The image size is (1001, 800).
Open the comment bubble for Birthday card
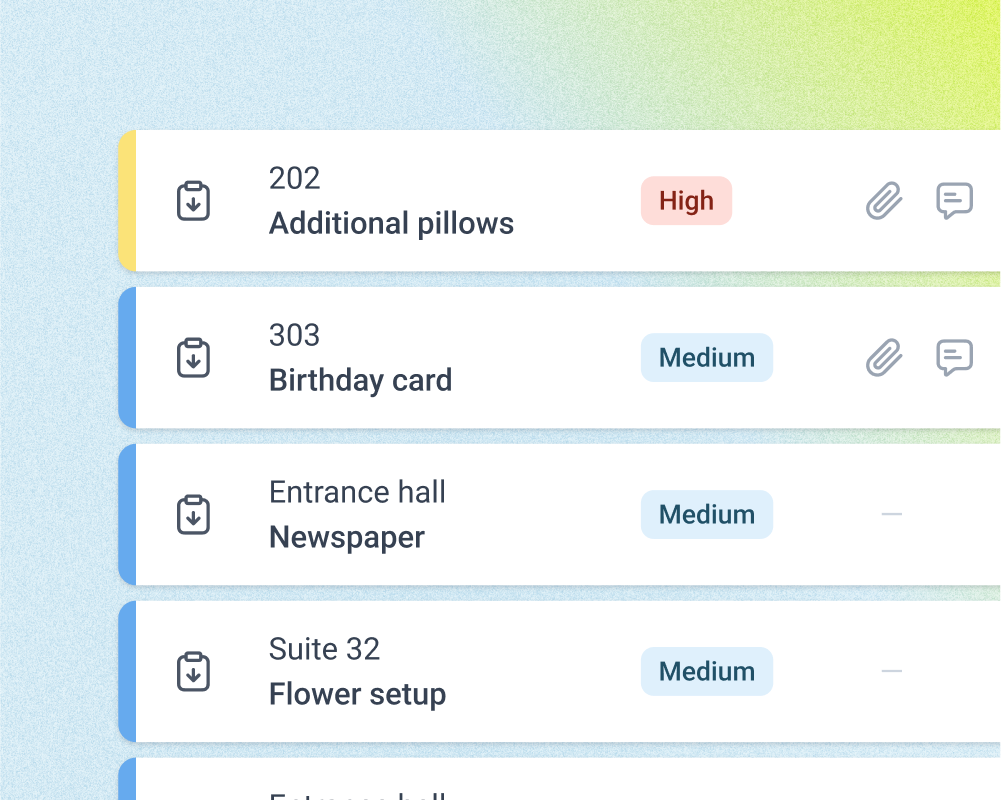[954, 357]
